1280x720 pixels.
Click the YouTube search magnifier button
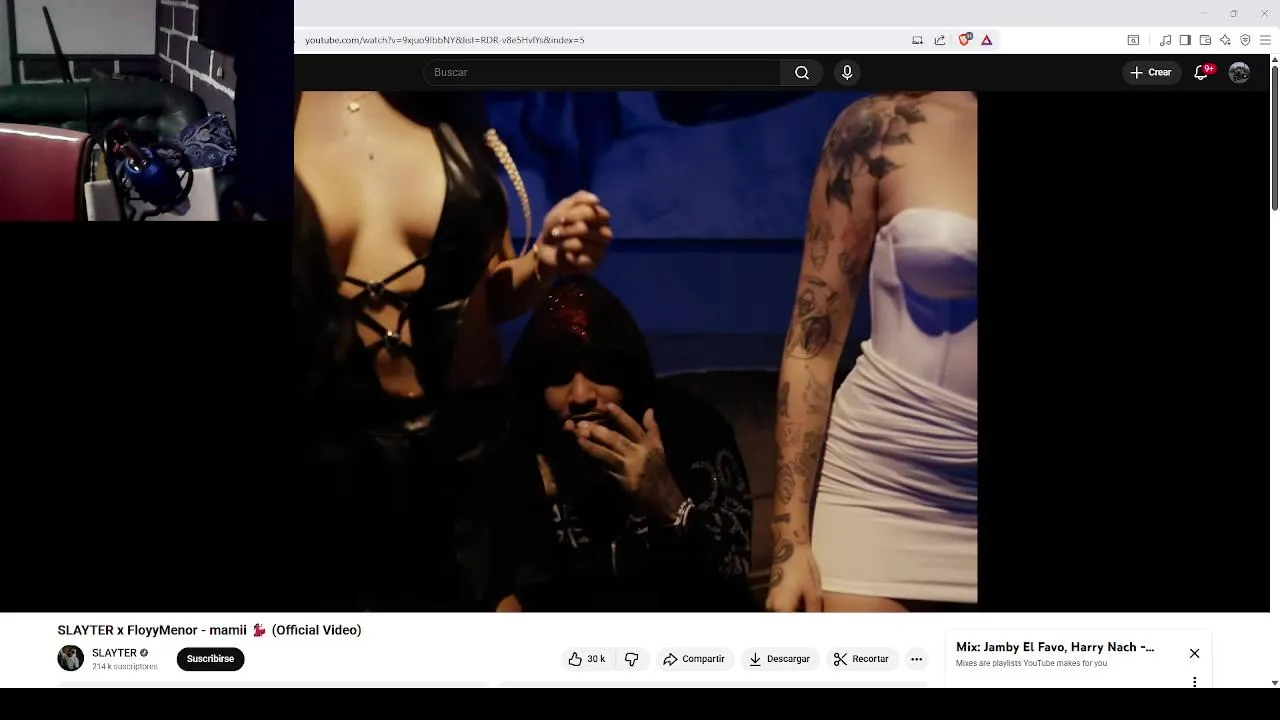[802, 72]
